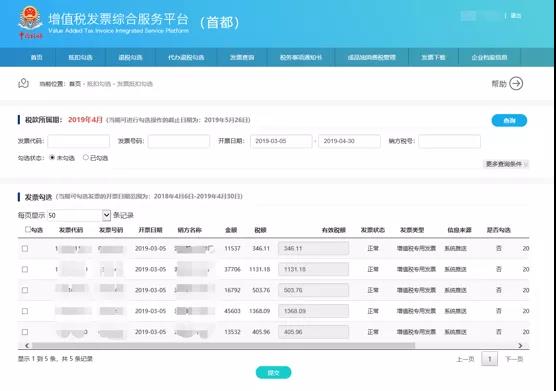Check the row with amount 37706
The height and width of the screenshot is (391, 556).
[25, 269]
